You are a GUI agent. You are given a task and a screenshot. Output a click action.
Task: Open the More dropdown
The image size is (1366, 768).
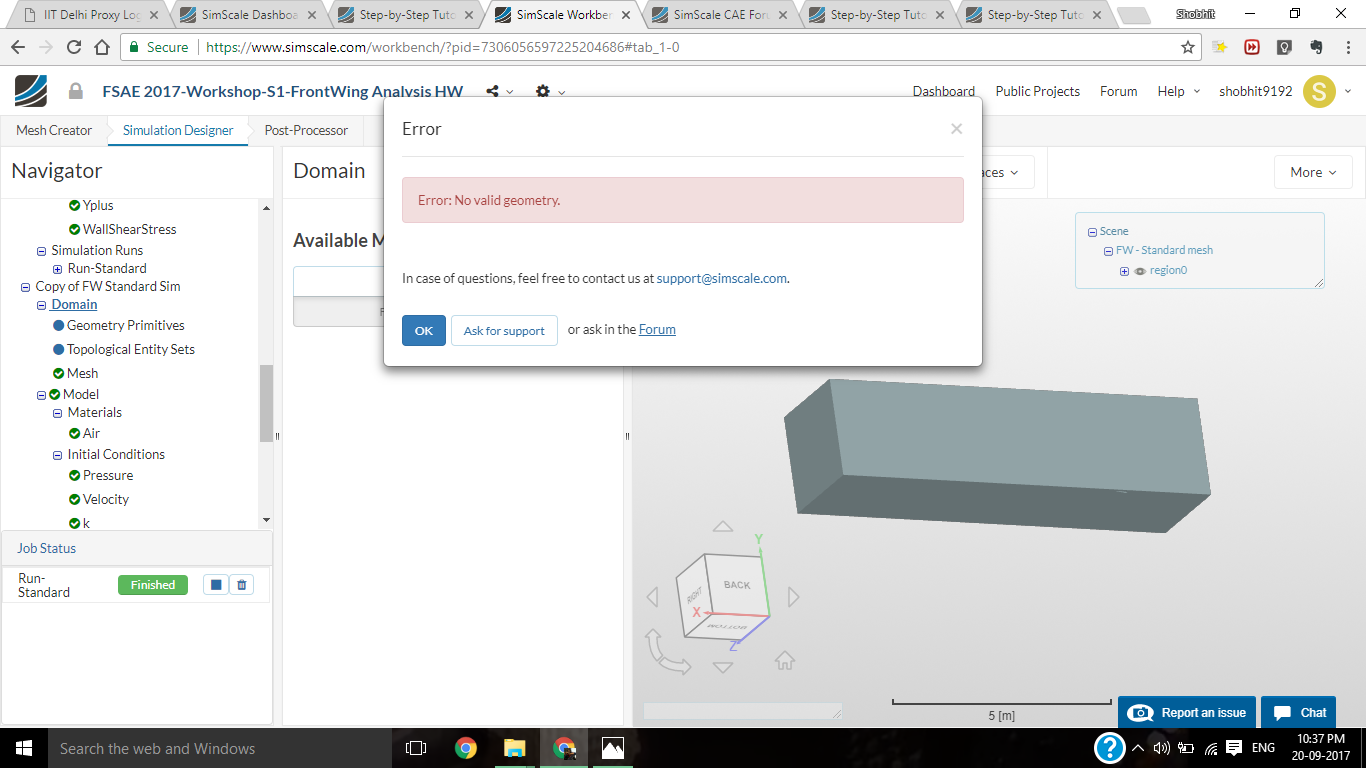[x=1313, y=172]
